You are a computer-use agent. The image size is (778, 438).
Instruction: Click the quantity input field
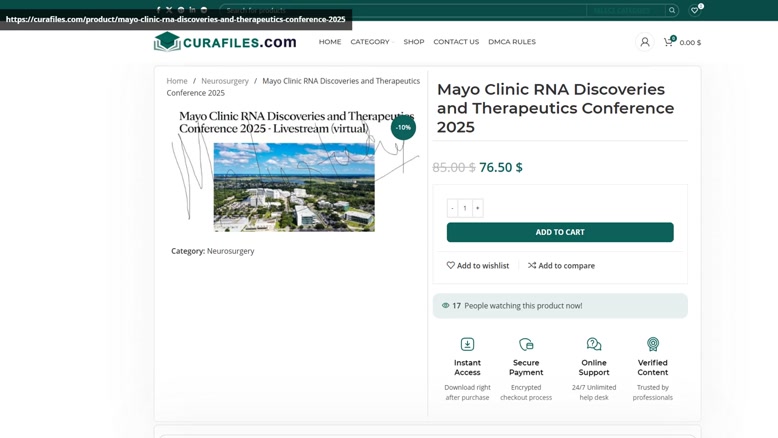(465, 208)
